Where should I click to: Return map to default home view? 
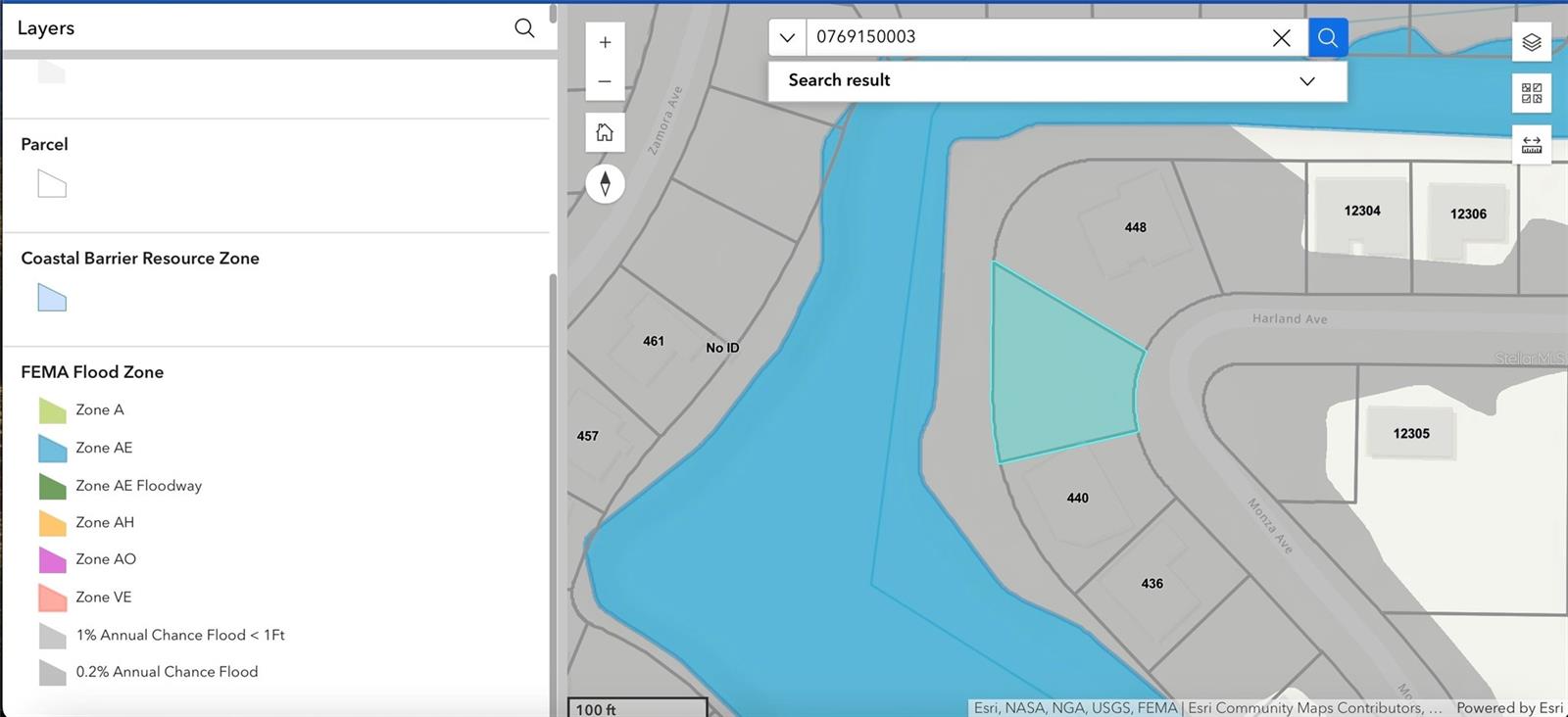605,132
